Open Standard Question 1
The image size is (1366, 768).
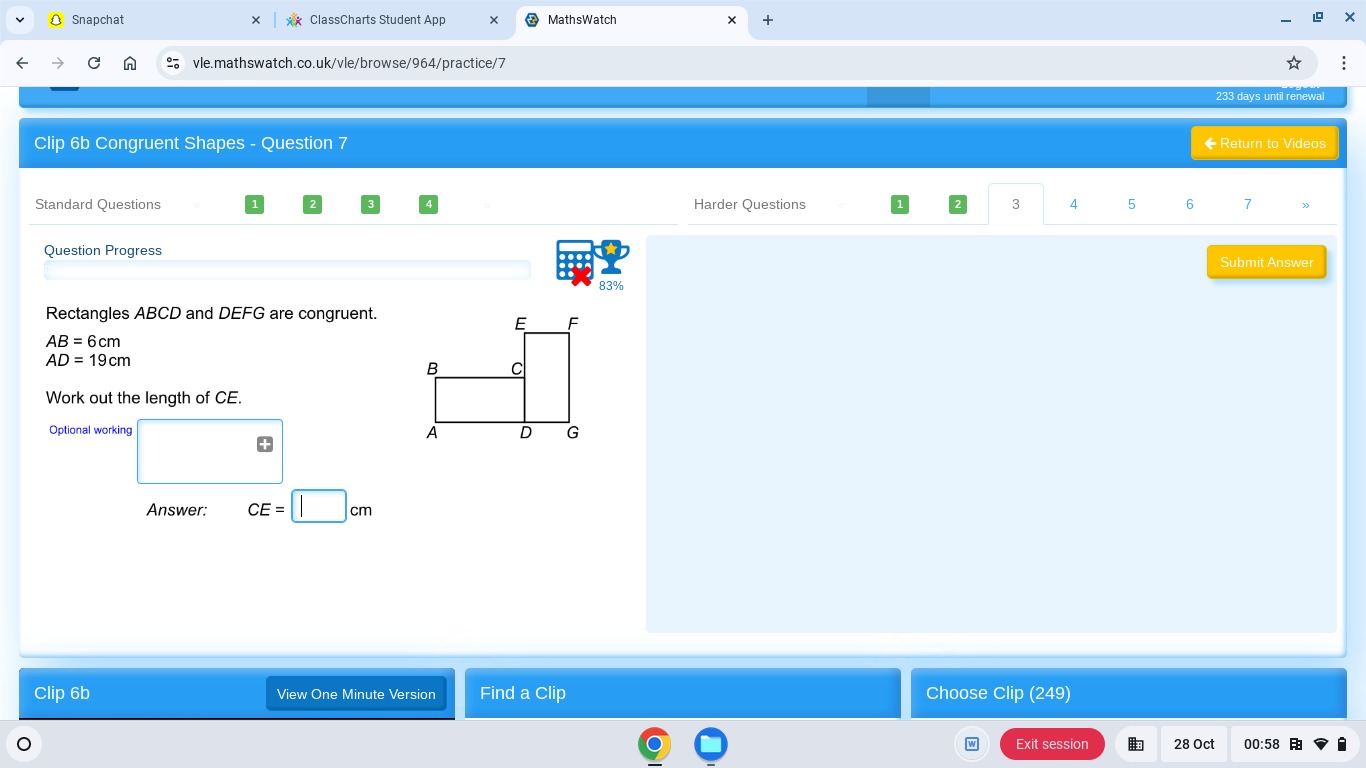(x=255, y=204)
